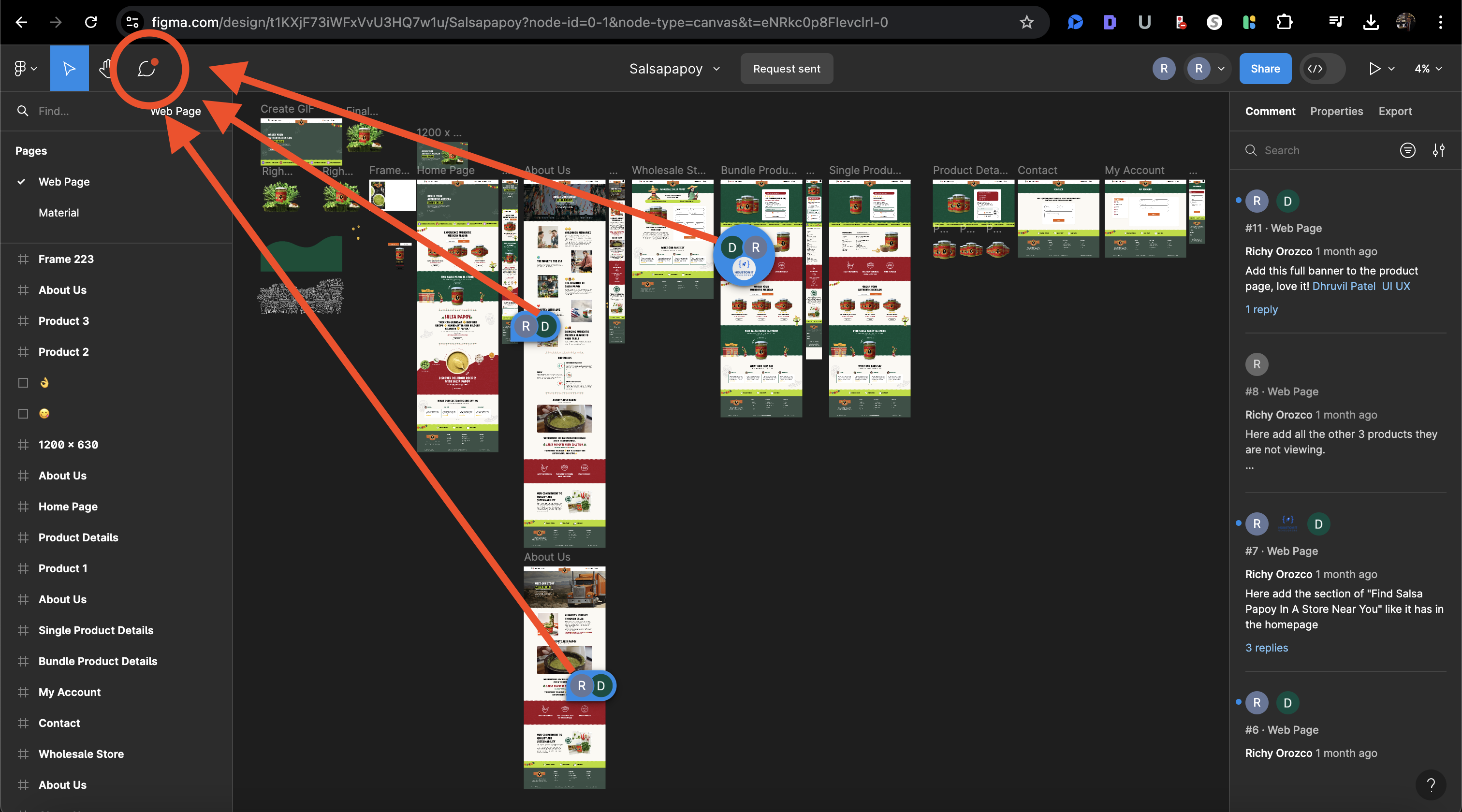Select the Move tool in toolbar

69,69
